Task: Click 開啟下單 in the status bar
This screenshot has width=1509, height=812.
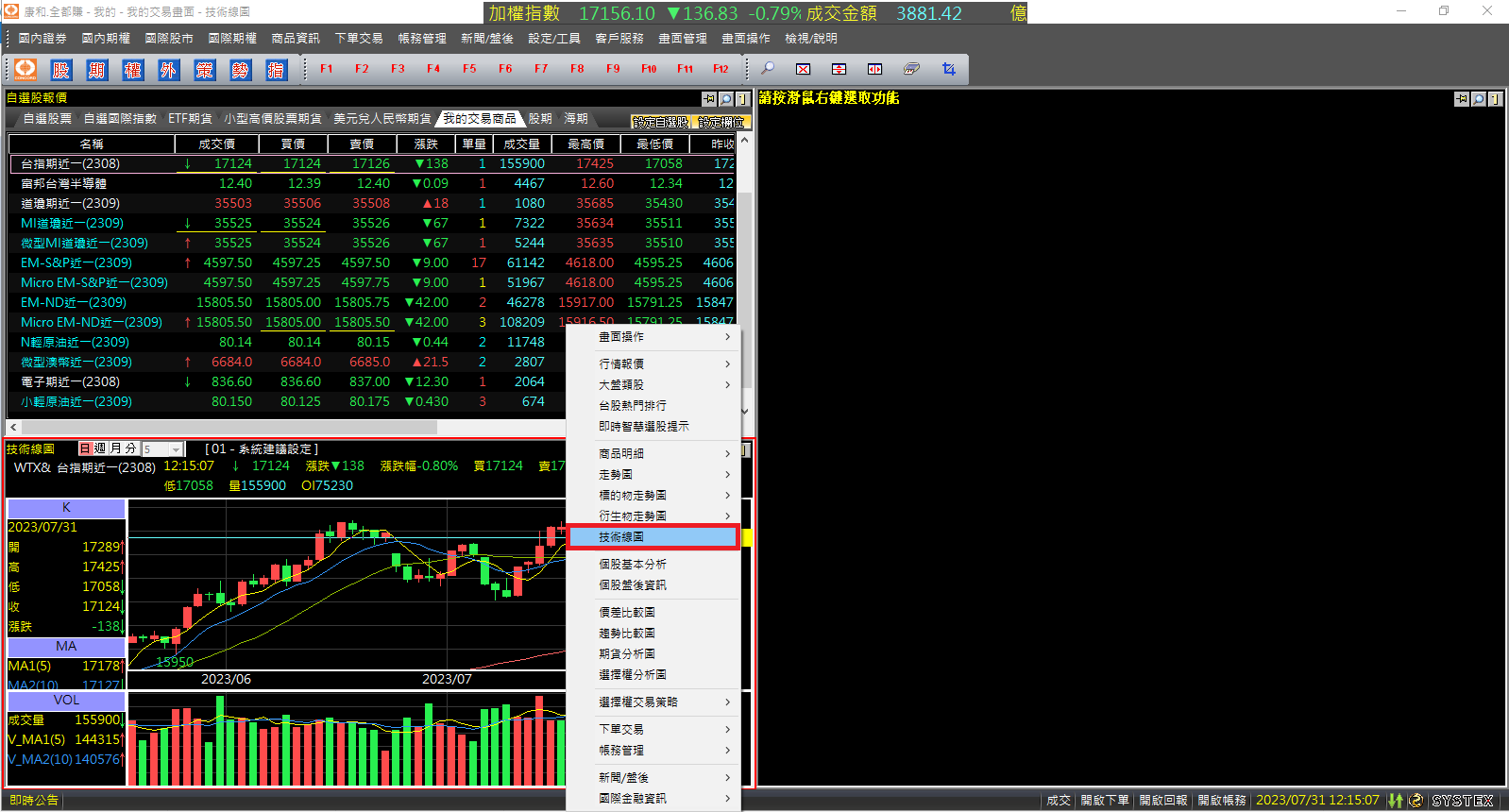Action: (1105, 800)
